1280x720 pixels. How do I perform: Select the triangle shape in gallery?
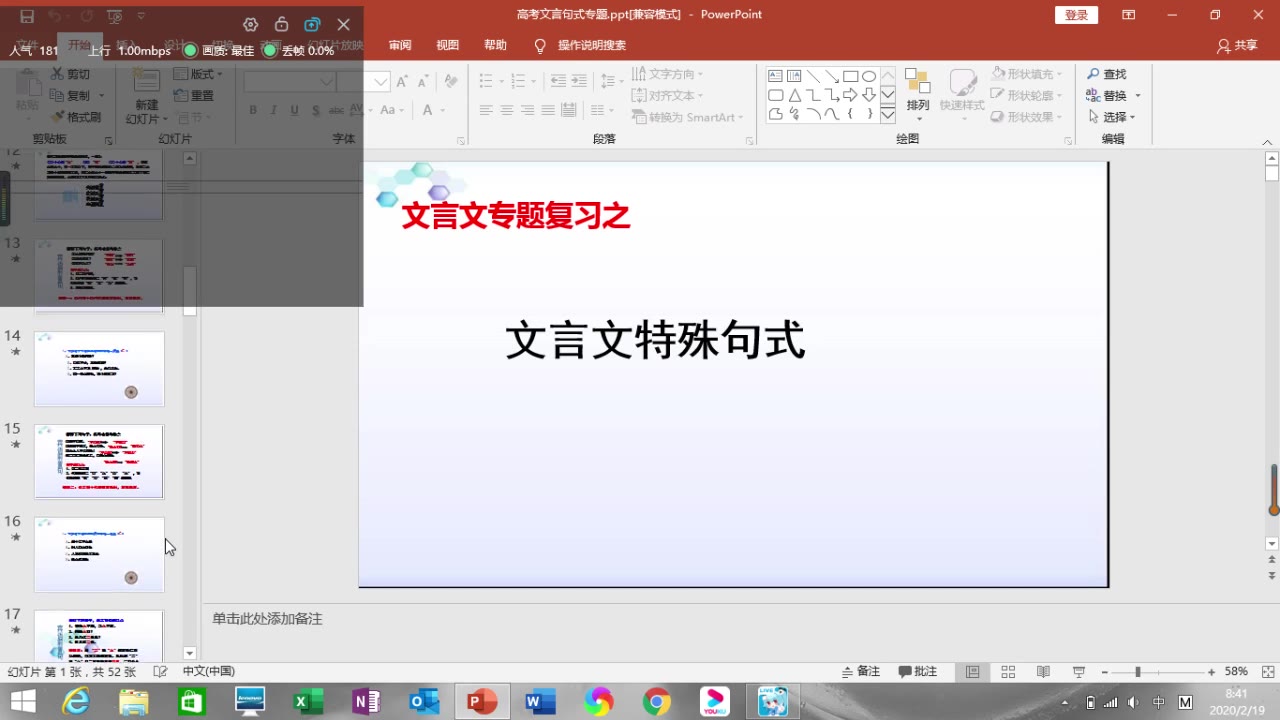click(794, 95)
